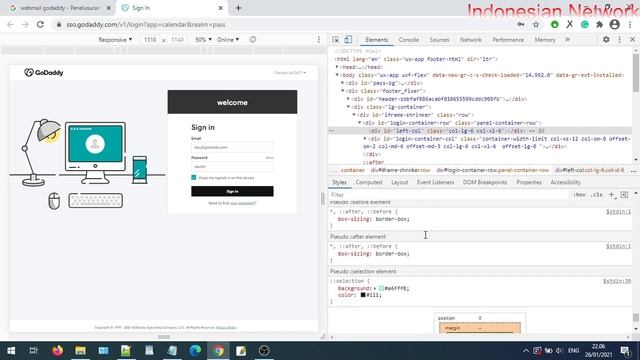Switch to the Console tab
Viewport: 640px width, 360px height.
409,40
